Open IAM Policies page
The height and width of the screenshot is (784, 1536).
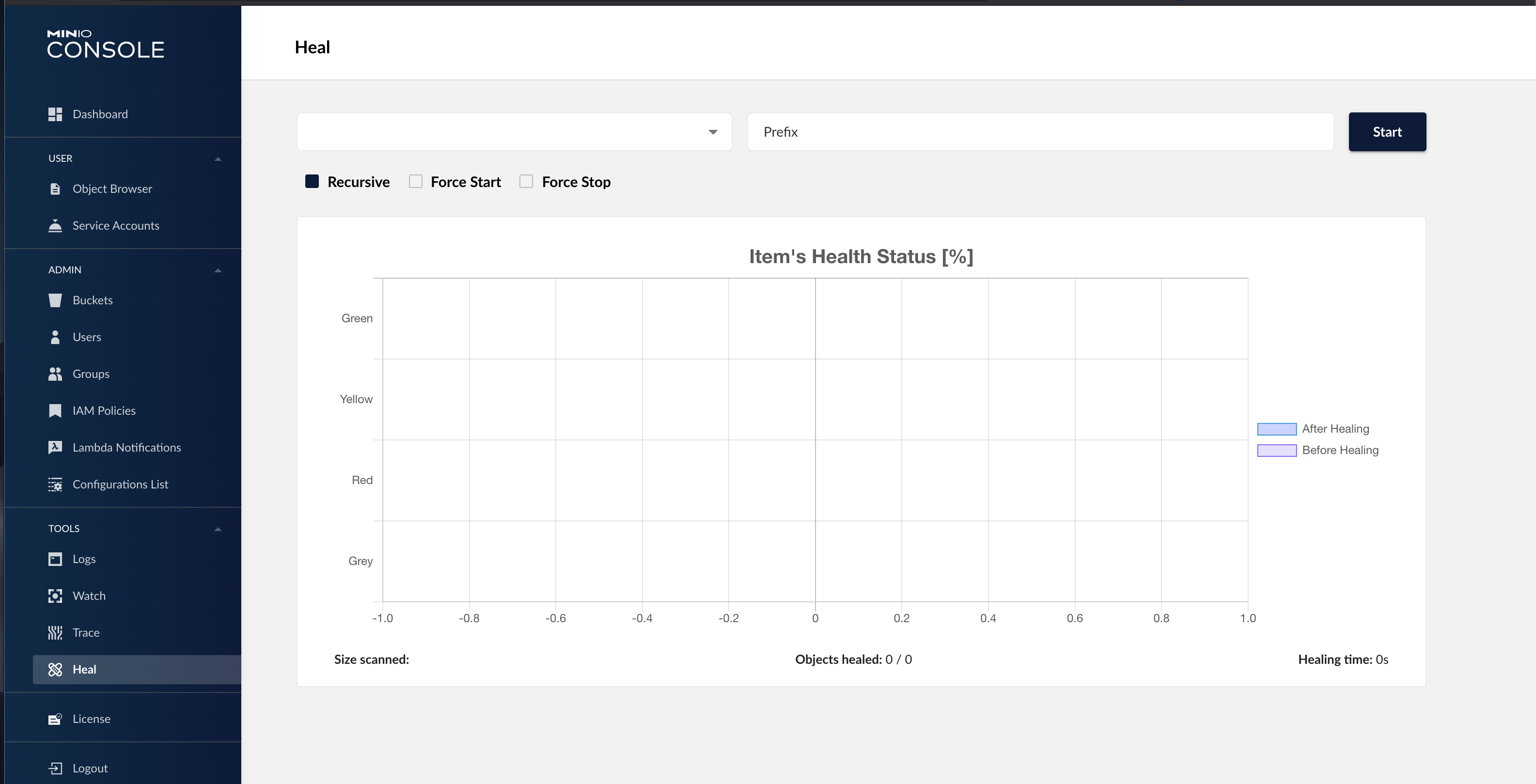coord(104,411)
